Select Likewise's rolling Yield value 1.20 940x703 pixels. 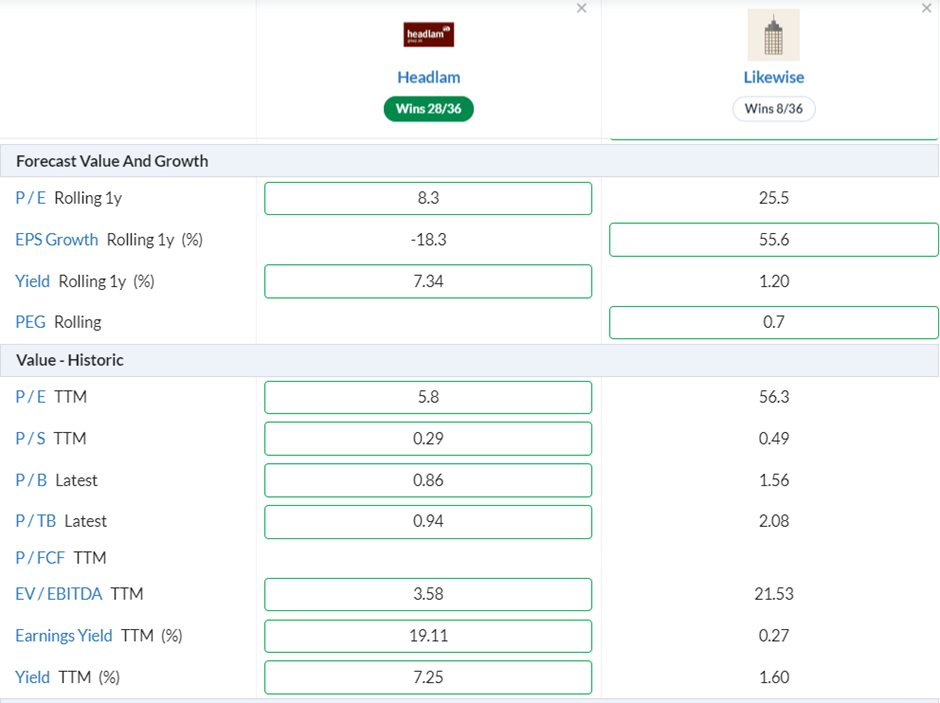click(773, 281)
